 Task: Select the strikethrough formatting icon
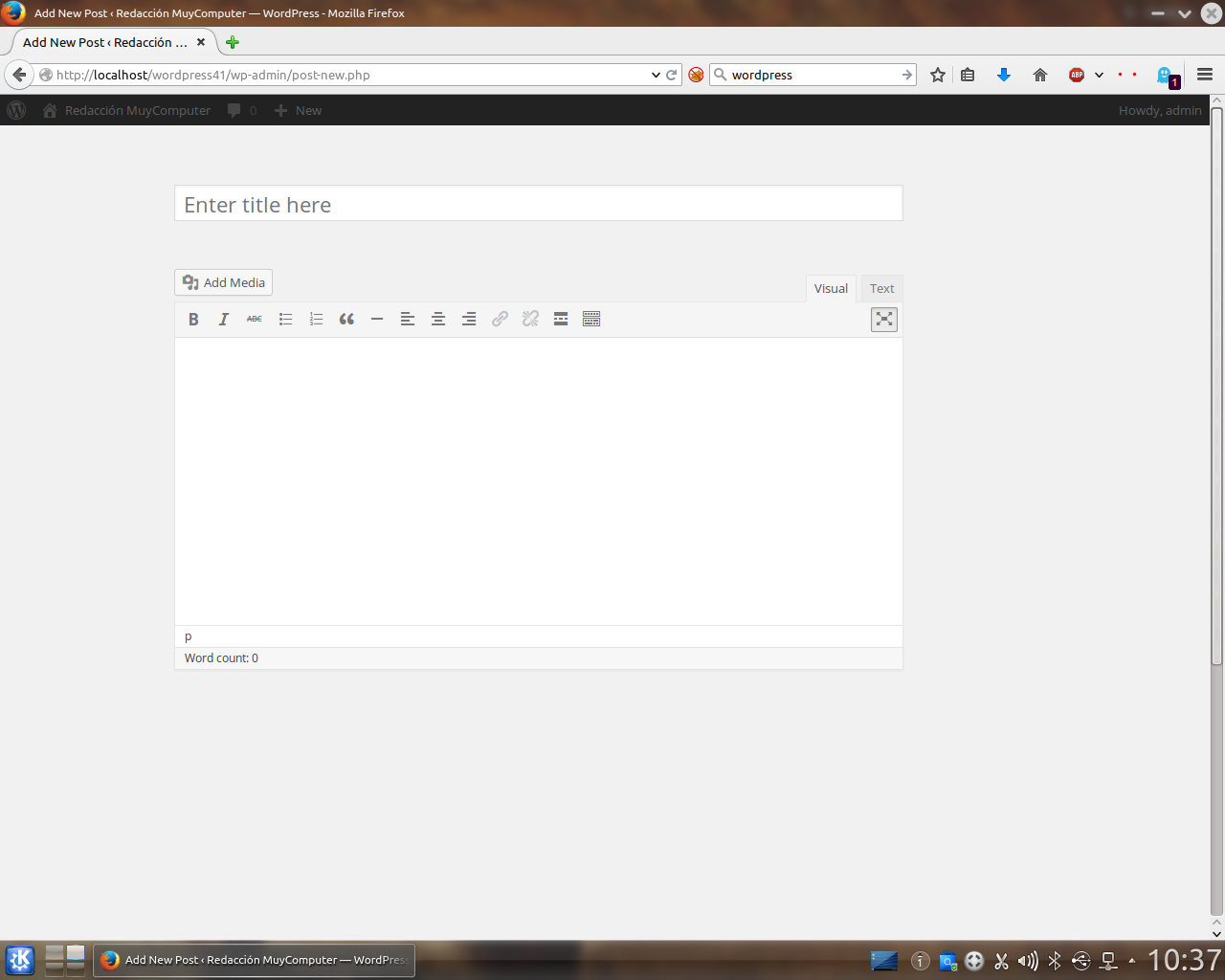[254, 319]
